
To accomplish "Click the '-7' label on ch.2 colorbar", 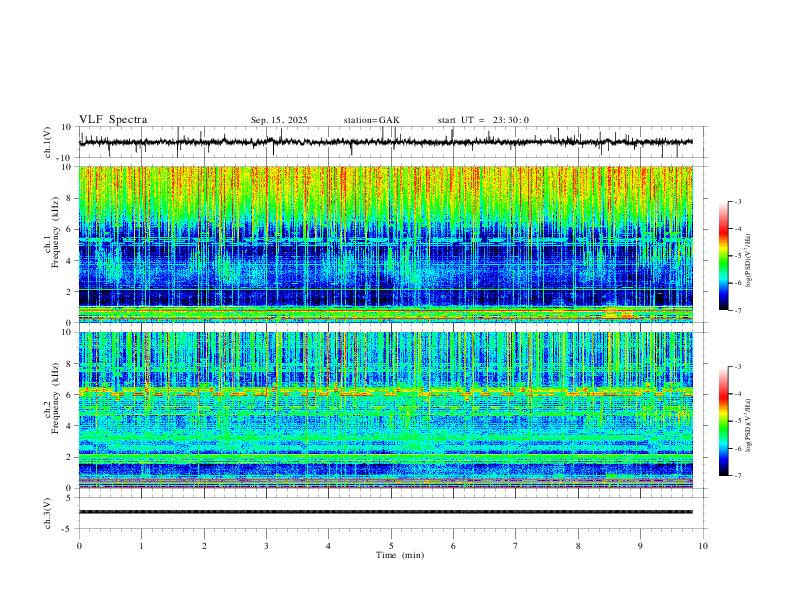I will coord(737,475).
